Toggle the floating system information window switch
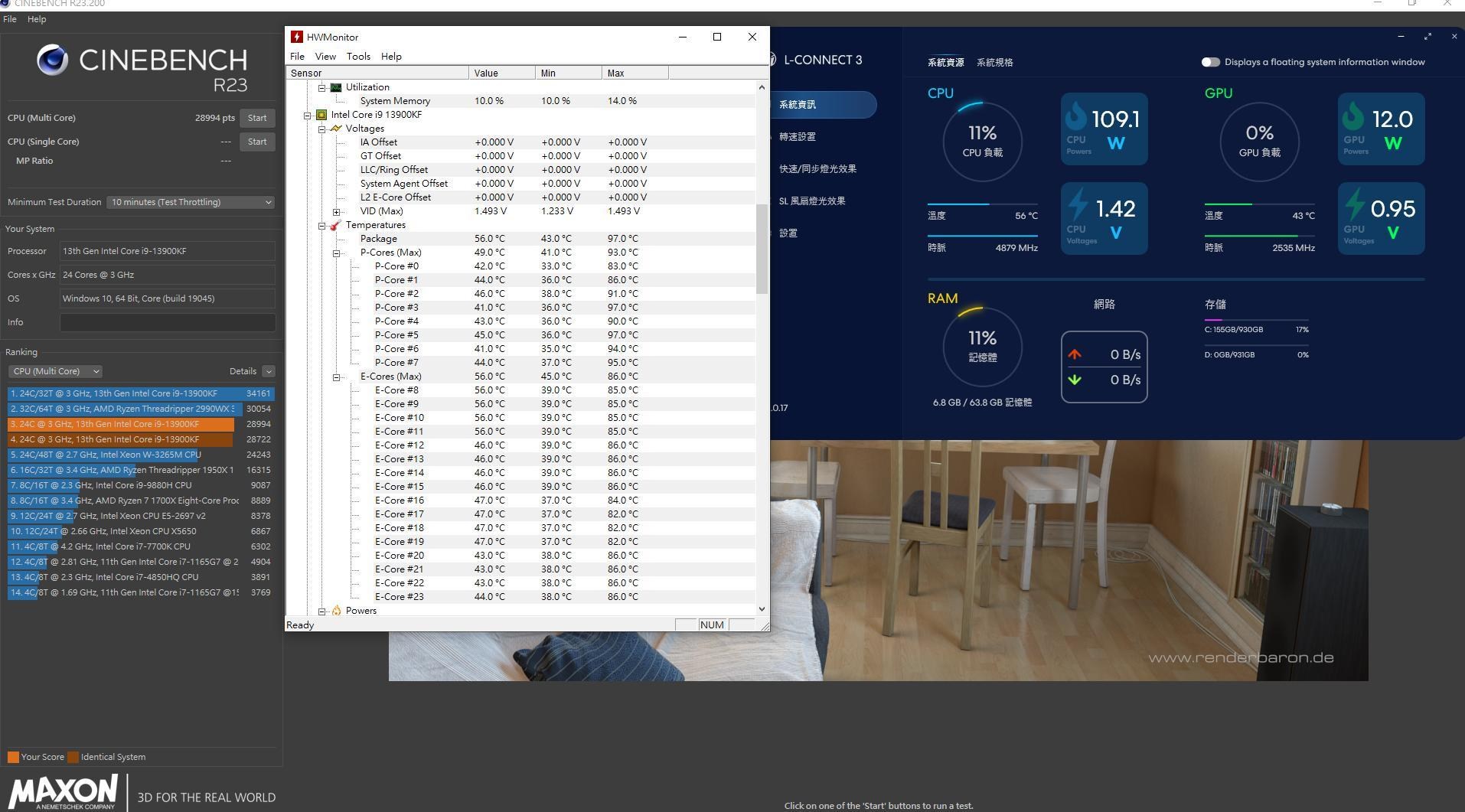Screen dimensions: 1465x812 coord(1210,62)
